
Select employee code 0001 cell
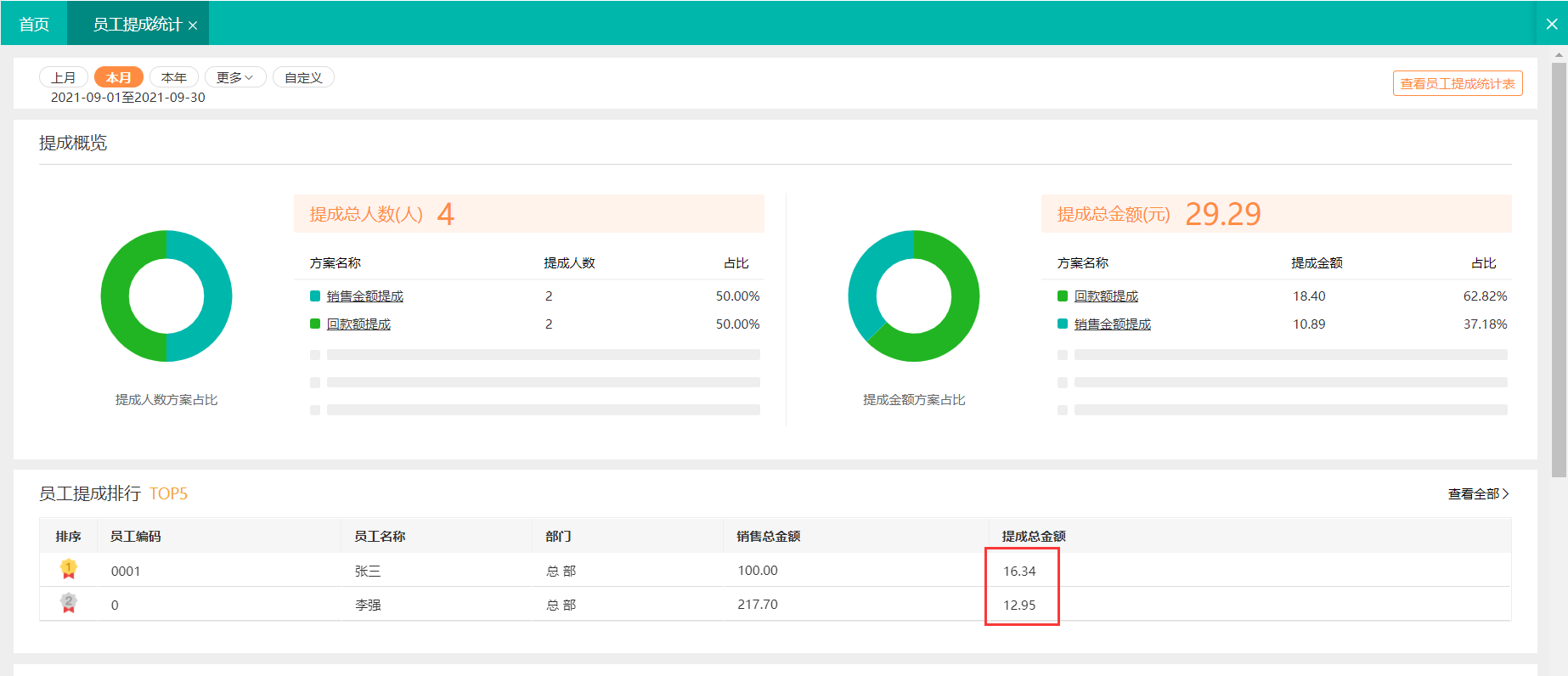tap(126, 571)
